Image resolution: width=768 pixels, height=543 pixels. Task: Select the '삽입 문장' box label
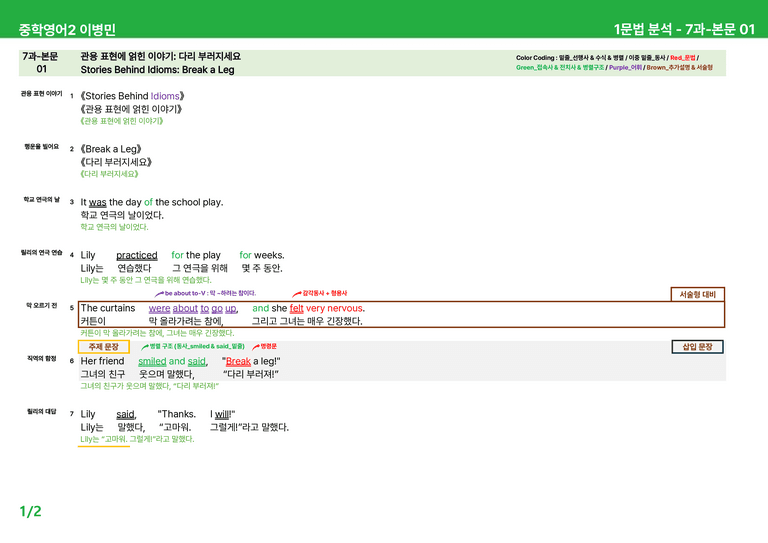697,347
